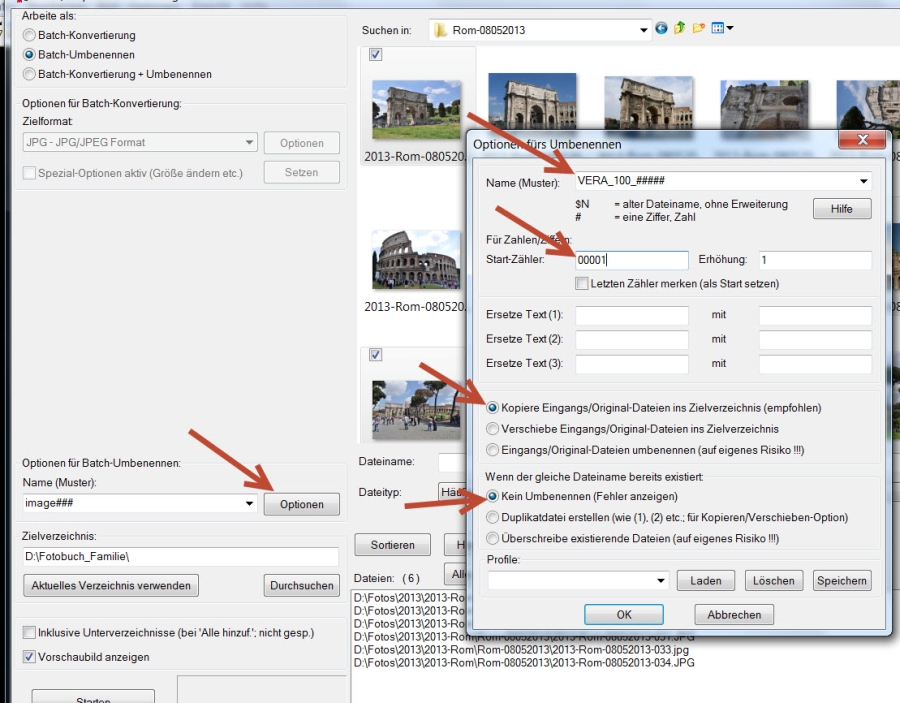Enable Letzten Zähler merken checkbox
Screen dimensions: 900x703
click(582, 283)
